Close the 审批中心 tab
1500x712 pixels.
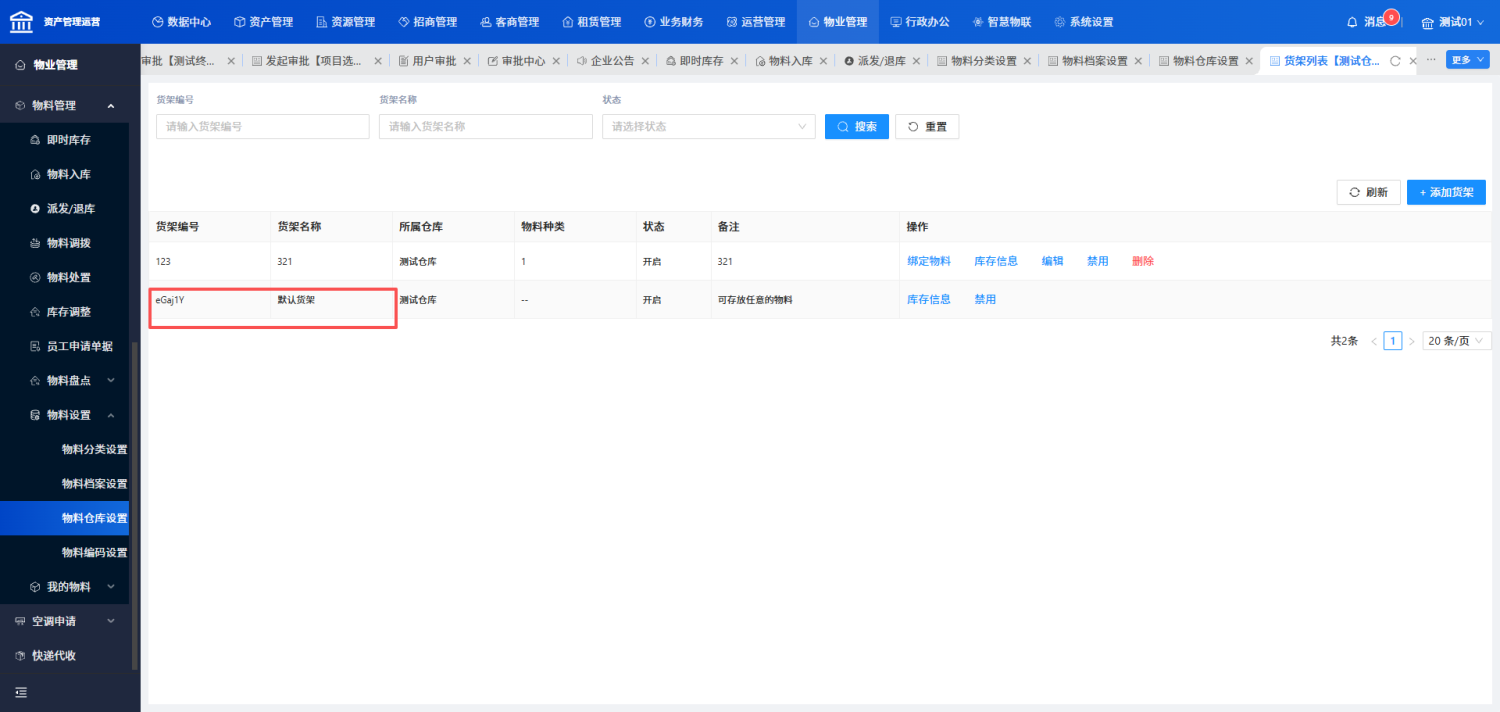[556, 61]
